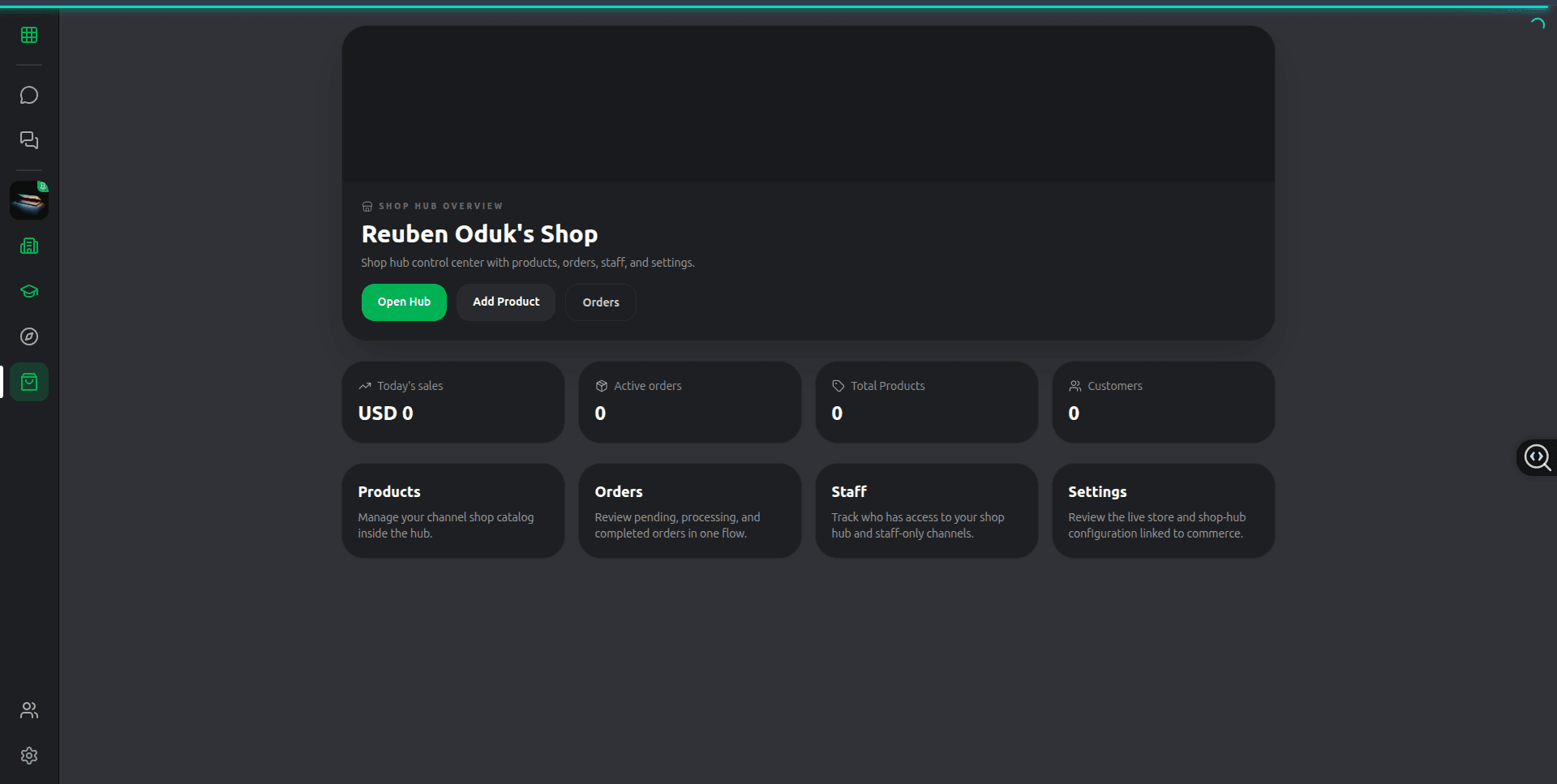This screenshot has width=1557, height=784.
Task: Open the Customers stat card
Action: [x=1164, y=402]
